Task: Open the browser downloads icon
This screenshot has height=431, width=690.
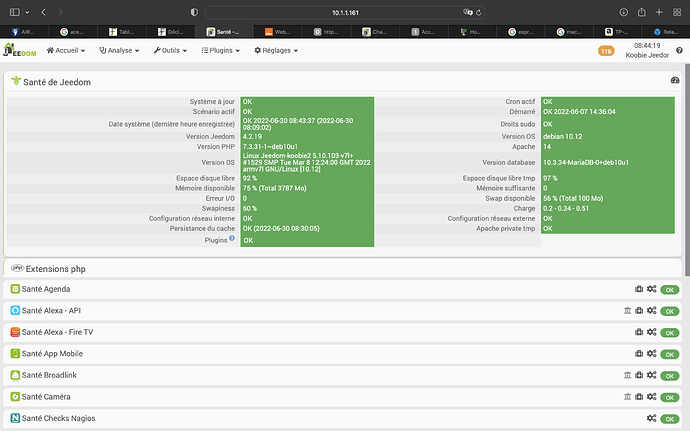Action: tap(624, 12)
